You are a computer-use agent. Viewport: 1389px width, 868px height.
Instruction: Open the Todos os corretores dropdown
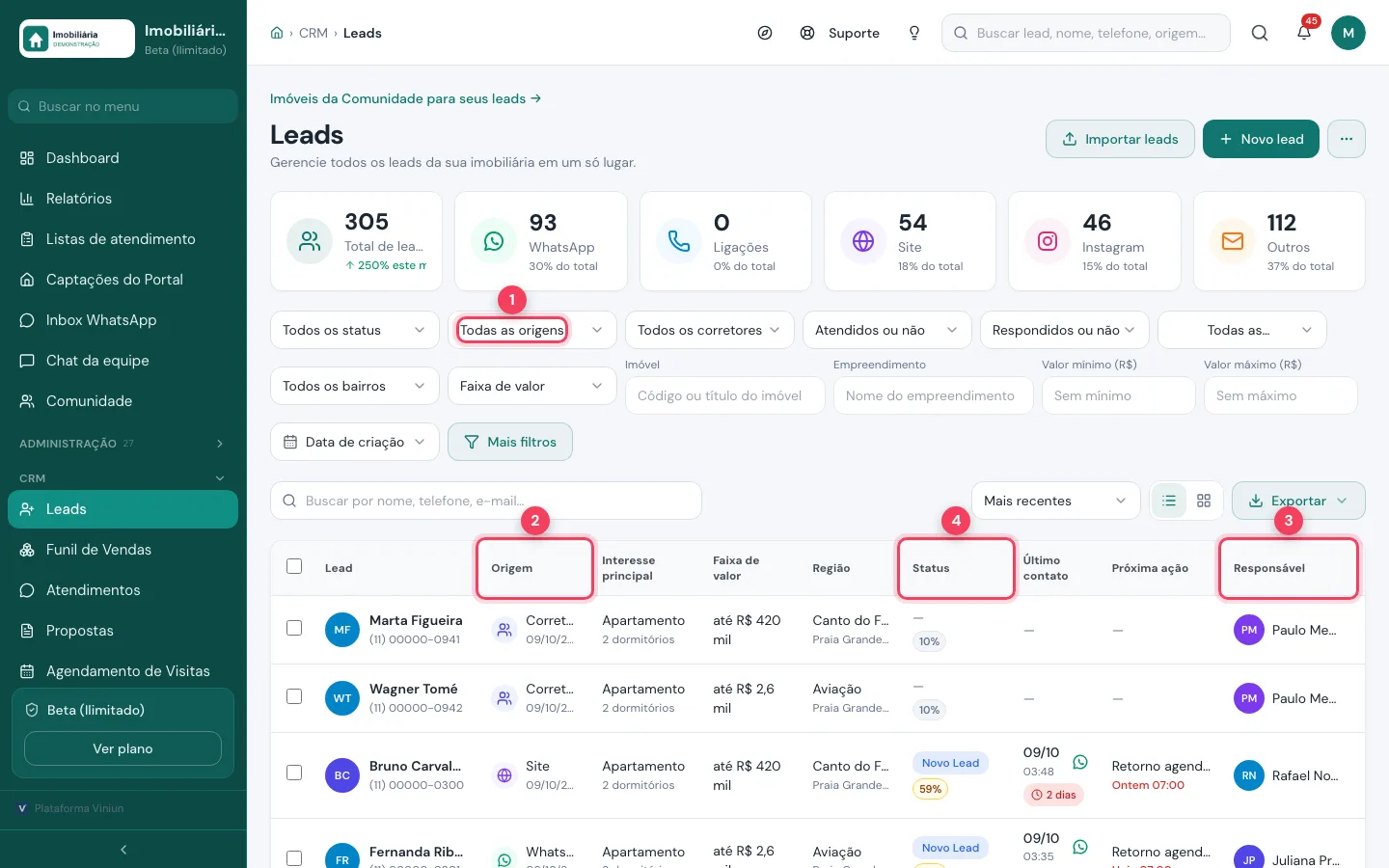[710, 330]
